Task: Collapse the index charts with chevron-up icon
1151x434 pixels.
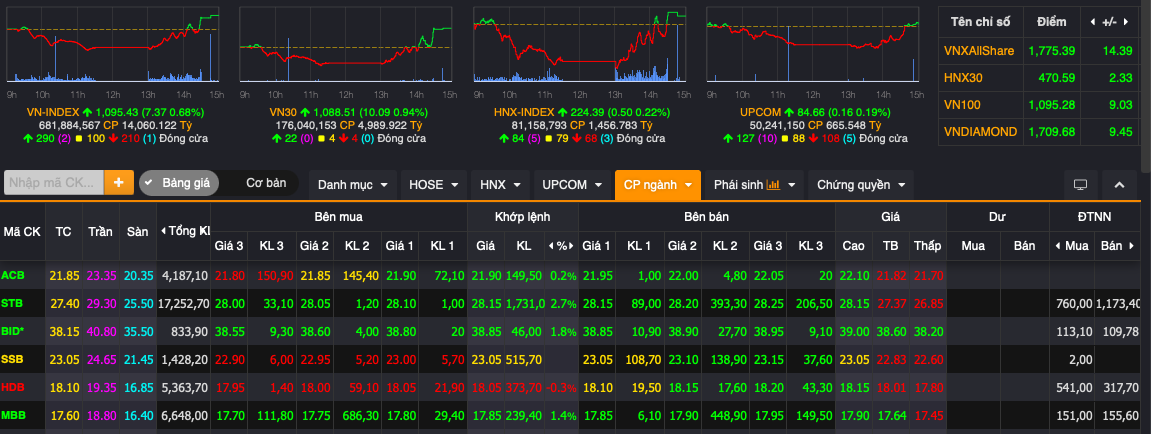Action: pyautogui.click(x=1119, y=184)
